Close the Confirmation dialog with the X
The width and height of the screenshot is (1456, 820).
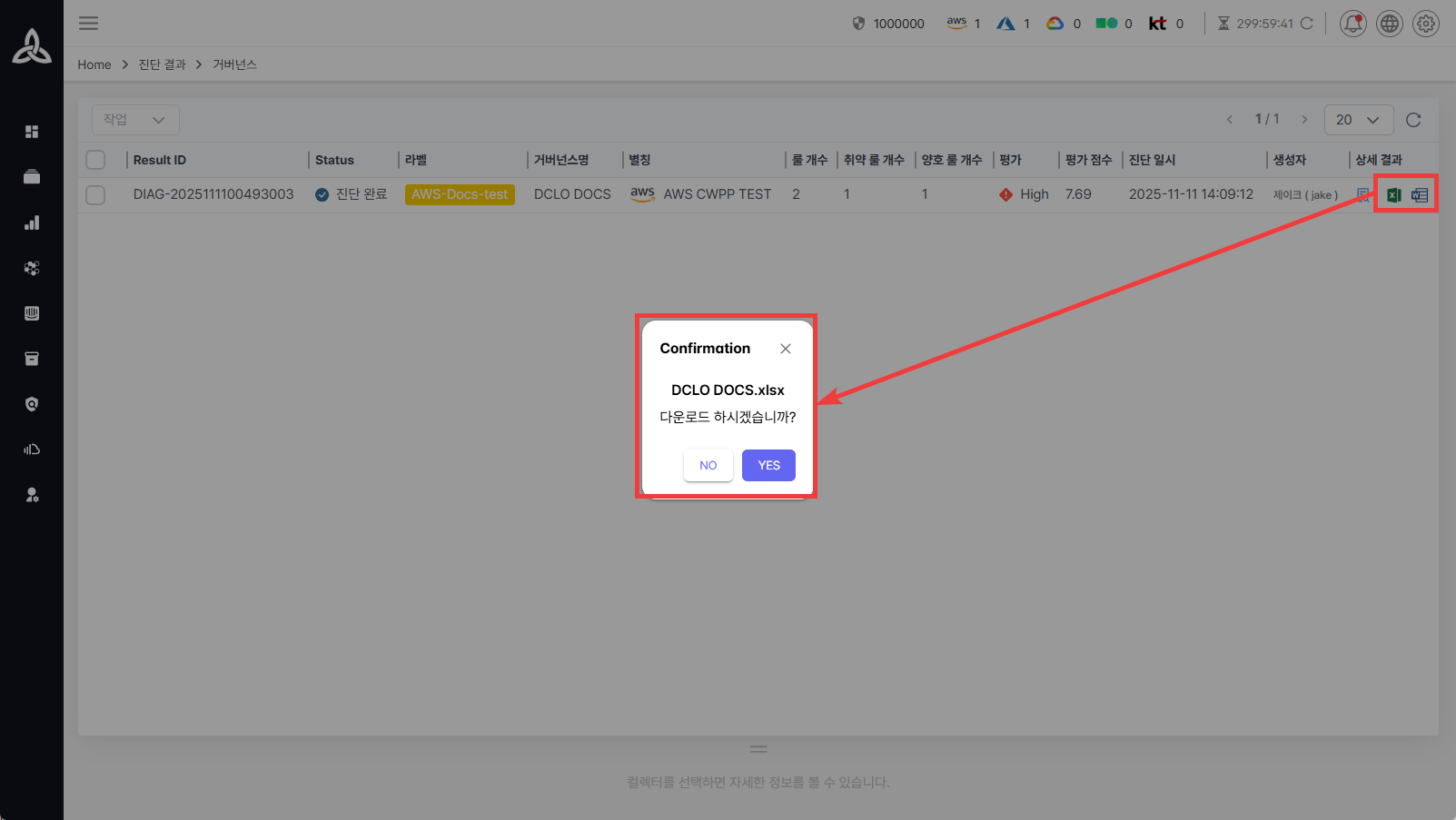786,349
